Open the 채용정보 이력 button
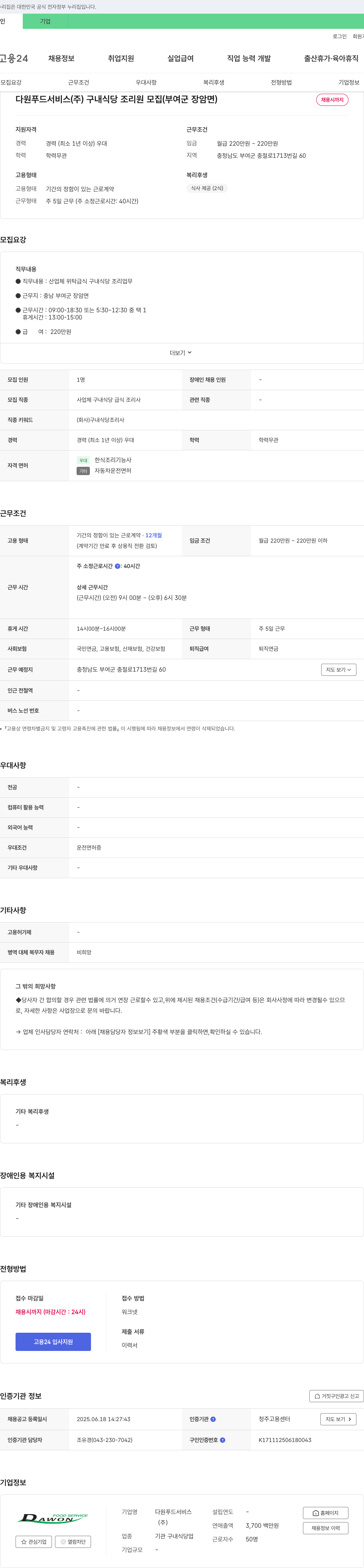Viewport: 364px width, 1568px height. pyautogui.click(x=326, y=1528)
